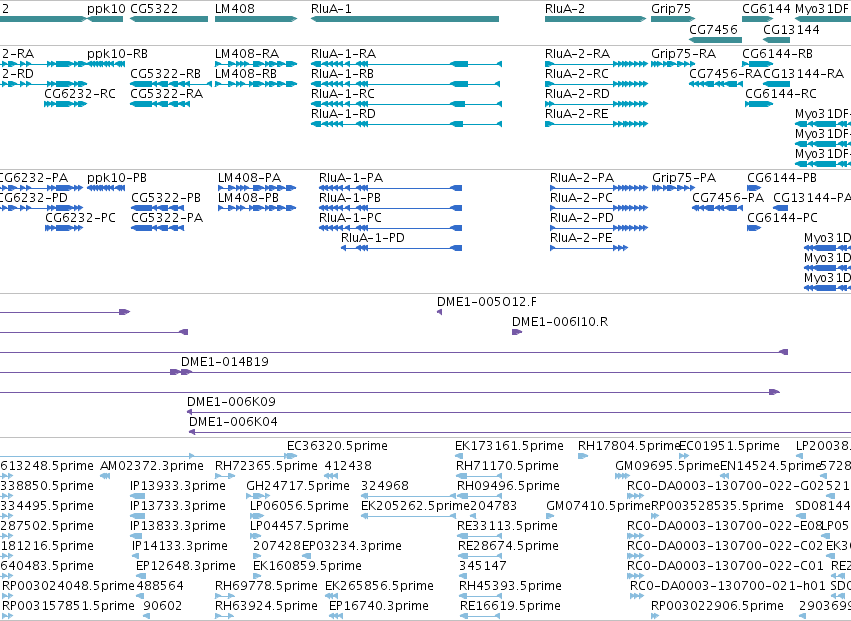Click the CG6232-RC transcript label
Image resolution: width=851 pixels, height=621 pixels.
tap(80, 94)
